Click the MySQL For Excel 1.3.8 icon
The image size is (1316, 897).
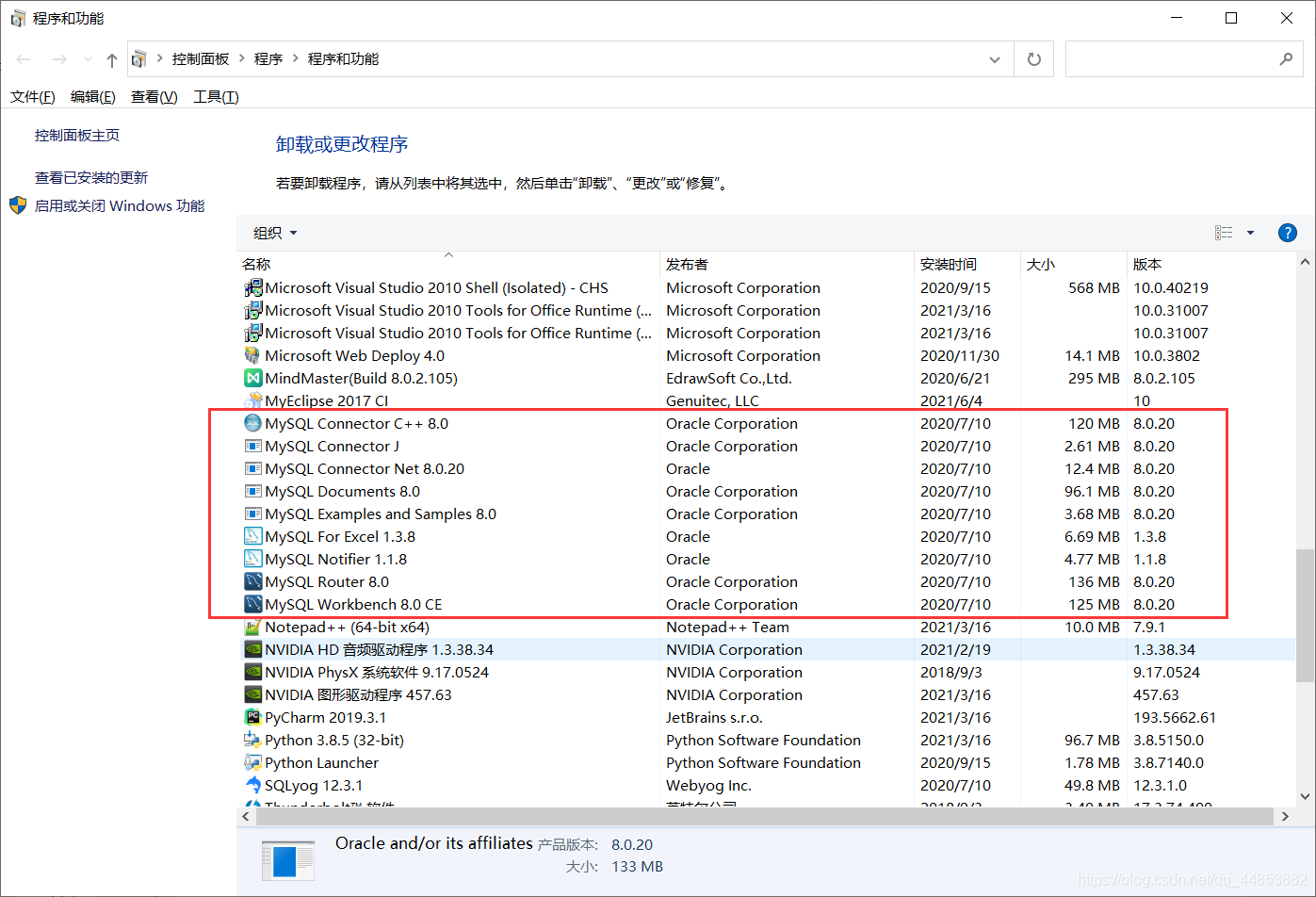tap(252, 536)
